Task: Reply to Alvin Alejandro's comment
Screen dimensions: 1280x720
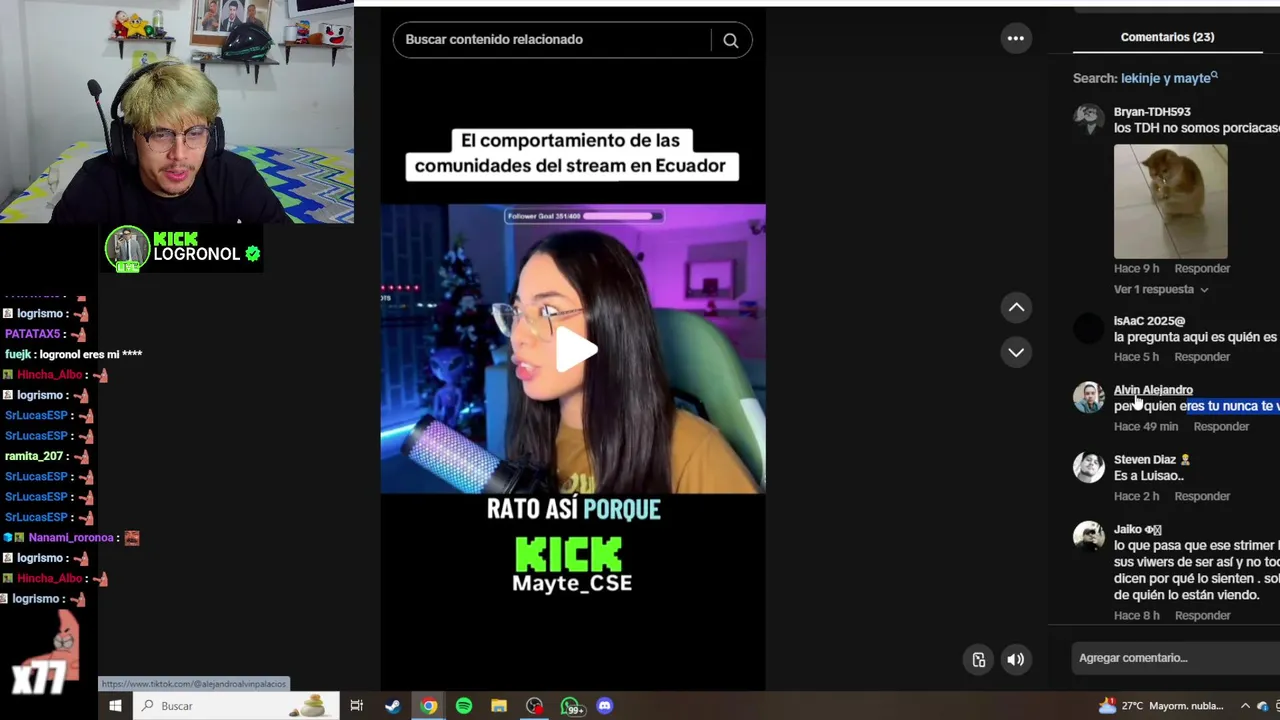Action: click(x=1221, y=426)
